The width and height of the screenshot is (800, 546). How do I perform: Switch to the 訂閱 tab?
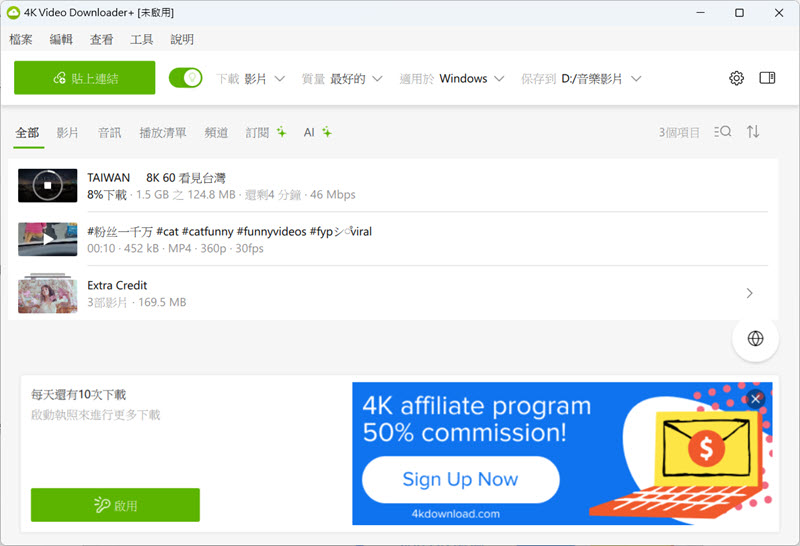pos(265,133)
